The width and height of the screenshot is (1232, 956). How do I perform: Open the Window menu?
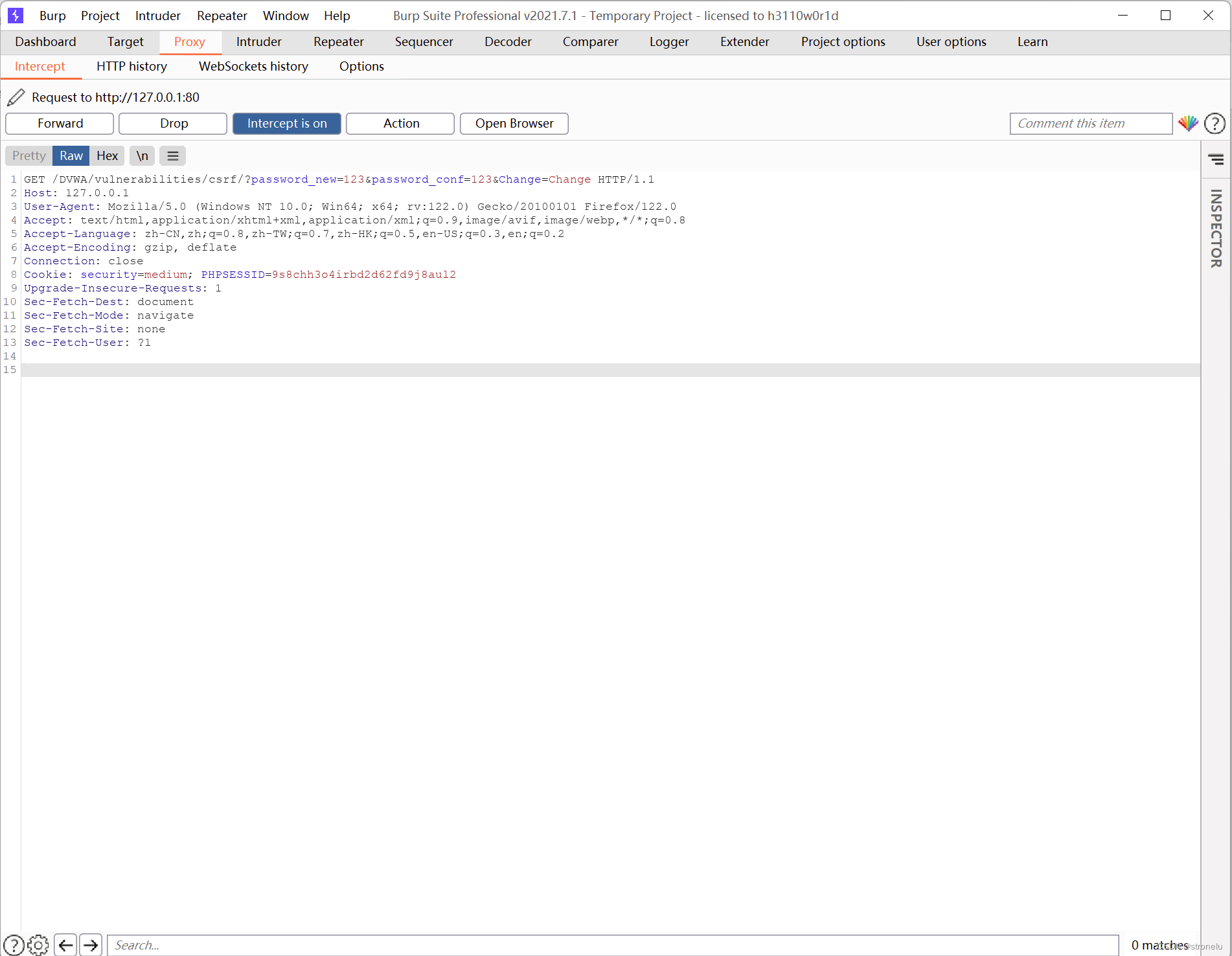(286, 16)
